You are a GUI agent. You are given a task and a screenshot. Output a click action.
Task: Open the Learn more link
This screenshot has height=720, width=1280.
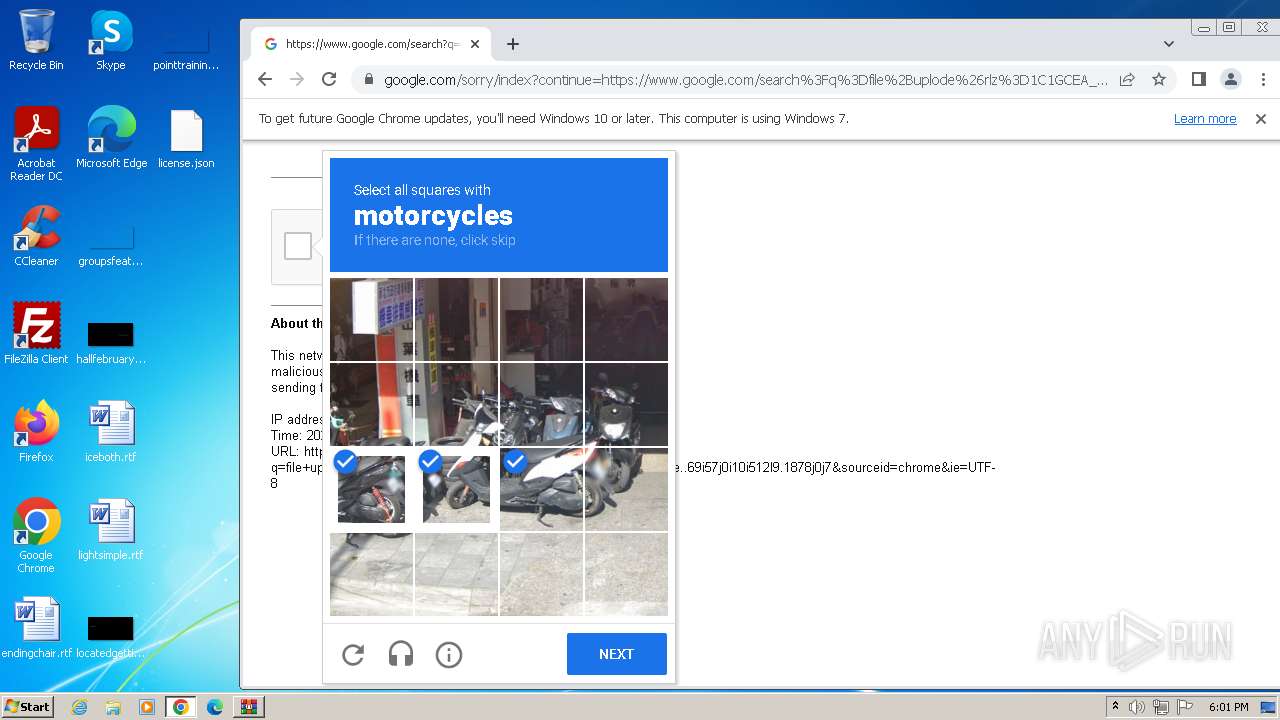click(x=1205, y=118)
